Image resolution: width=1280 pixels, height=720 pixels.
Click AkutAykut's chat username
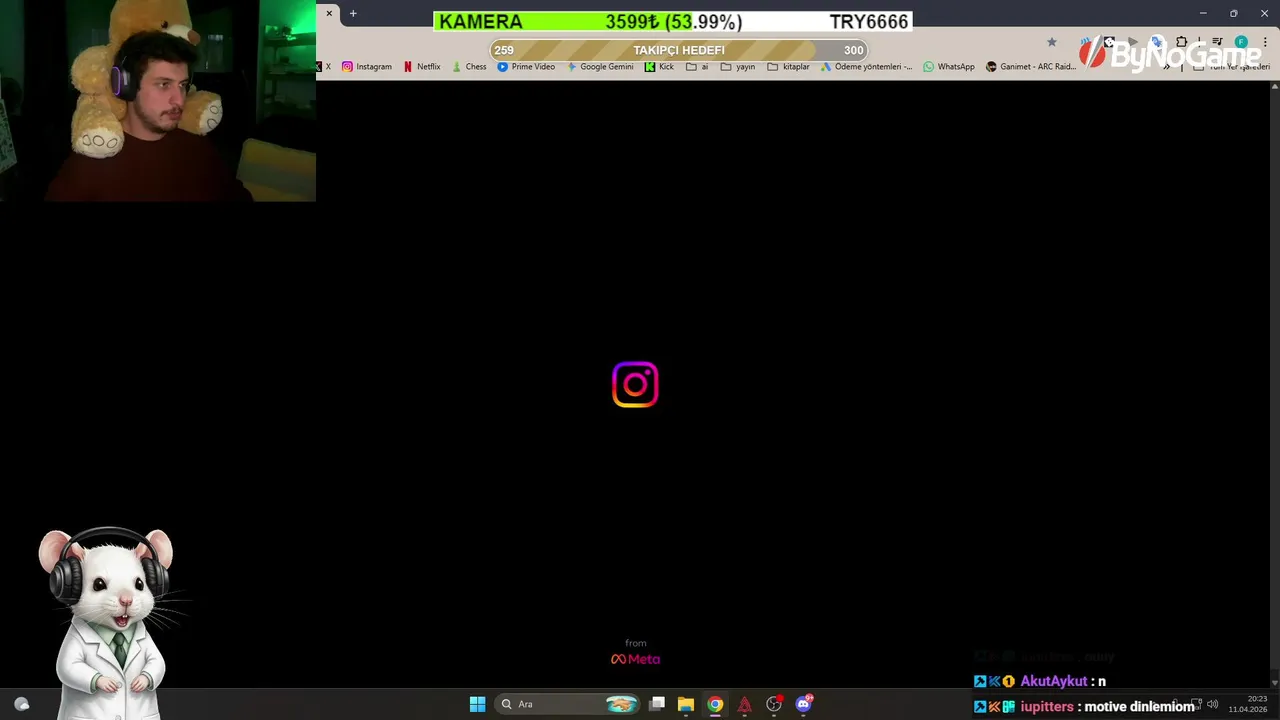click(1053, 681)
